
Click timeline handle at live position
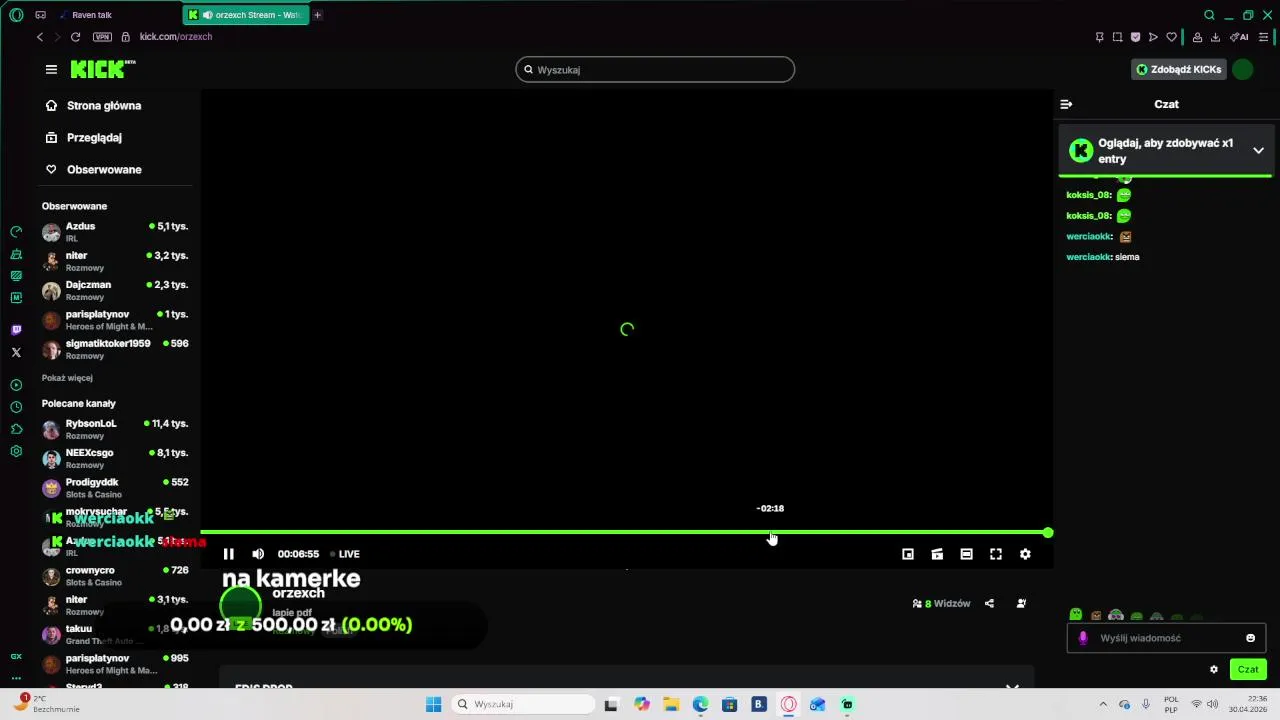click(x=1047, y=533)
